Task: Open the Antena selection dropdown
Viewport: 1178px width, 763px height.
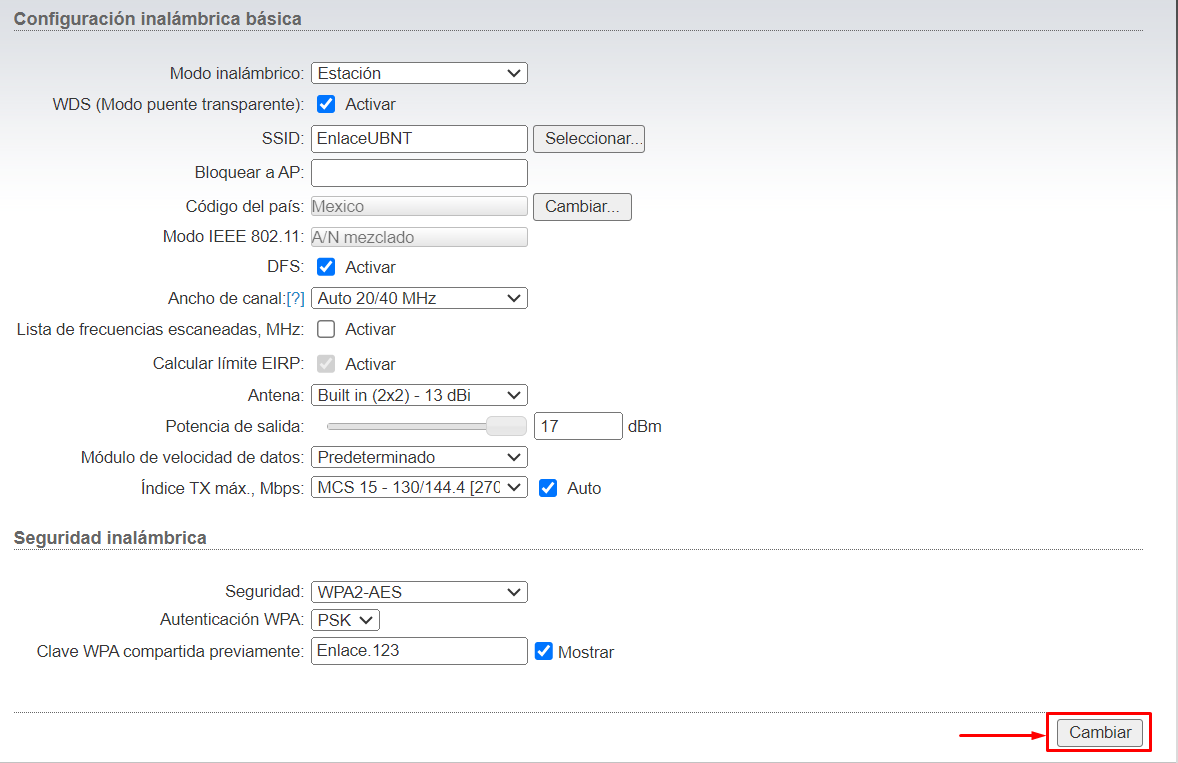Action: pyautogui.click(x=419, y=395)
